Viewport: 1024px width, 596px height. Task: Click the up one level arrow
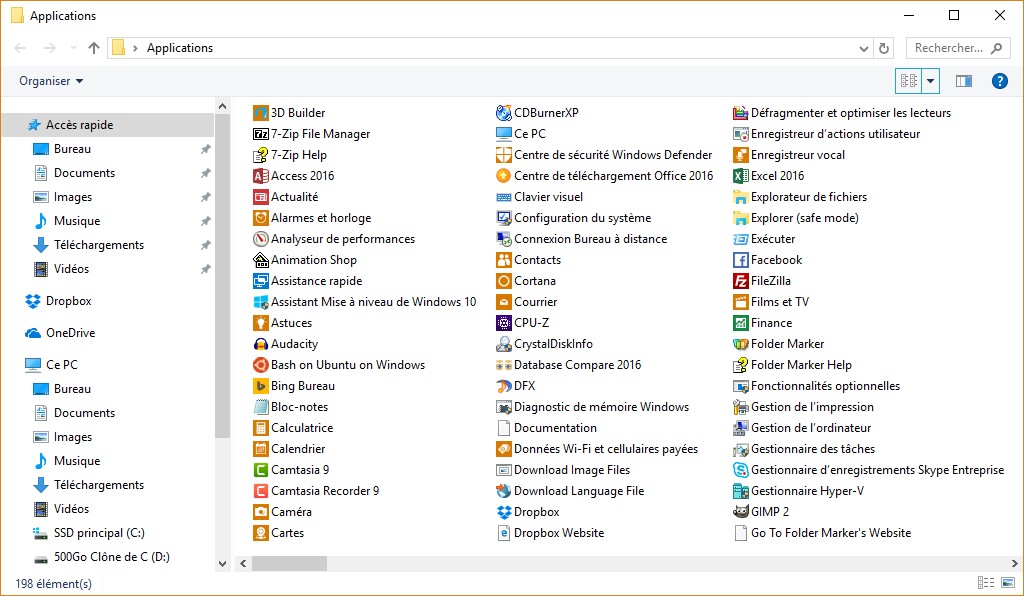click(x=94, y=48)
